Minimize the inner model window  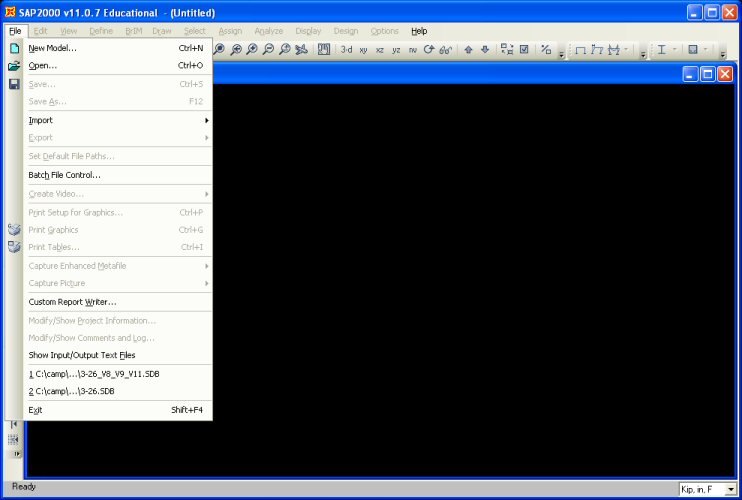(690, 74)
